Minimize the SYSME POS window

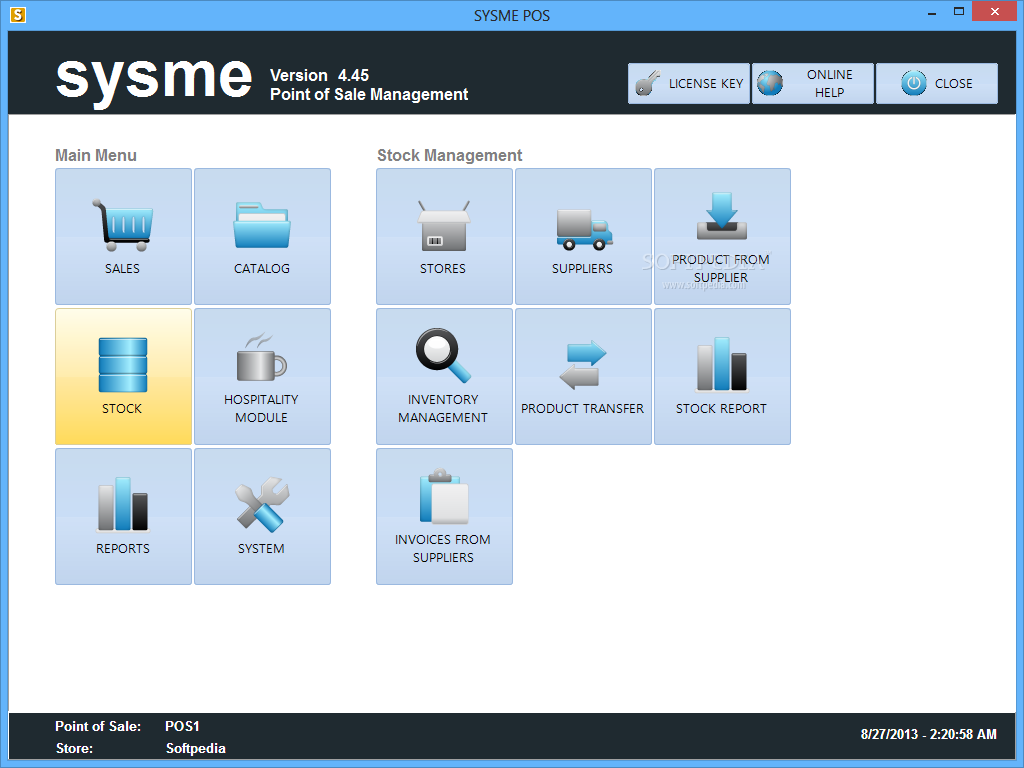point(932,12)
